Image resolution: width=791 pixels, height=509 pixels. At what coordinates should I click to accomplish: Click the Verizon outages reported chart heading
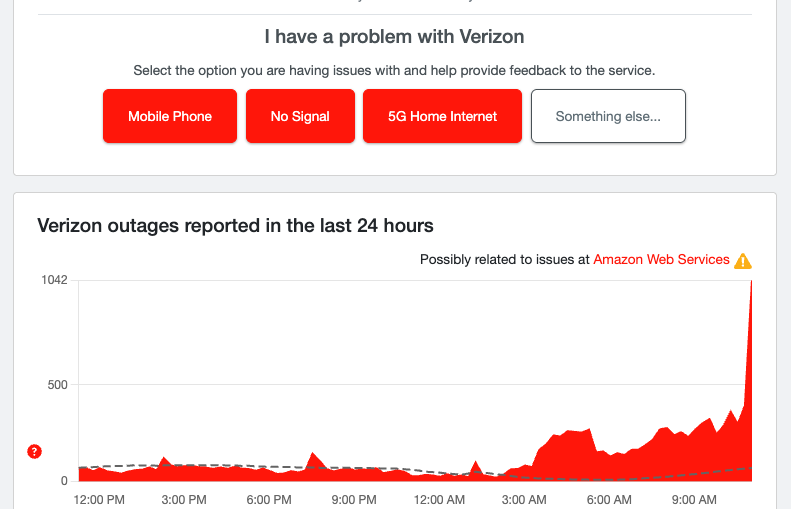tap(235, 225)
